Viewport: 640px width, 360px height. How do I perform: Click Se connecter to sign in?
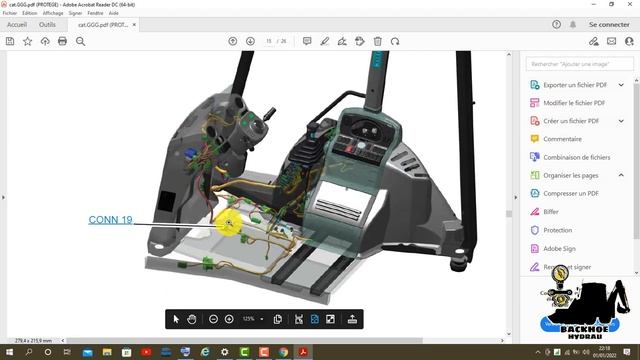click(609, 24)
